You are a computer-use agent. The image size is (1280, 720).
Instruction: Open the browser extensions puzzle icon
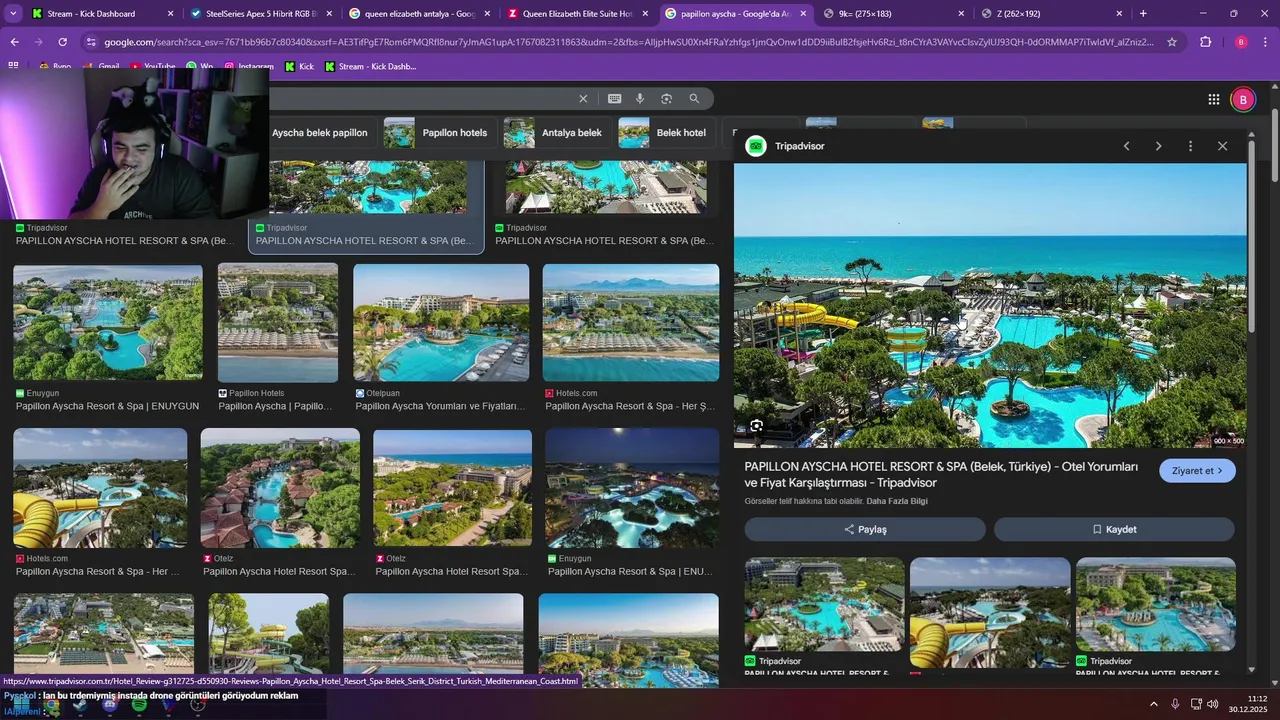click(x=1205, y=42)
